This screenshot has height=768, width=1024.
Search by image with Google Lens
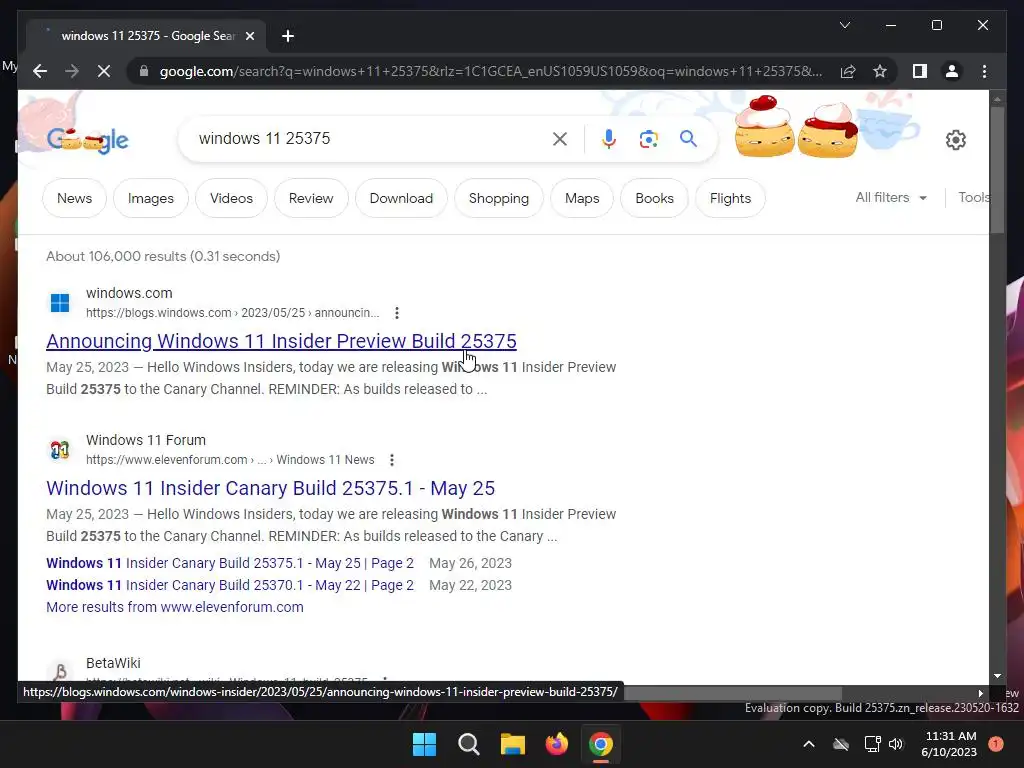click(x=648, y=138)
